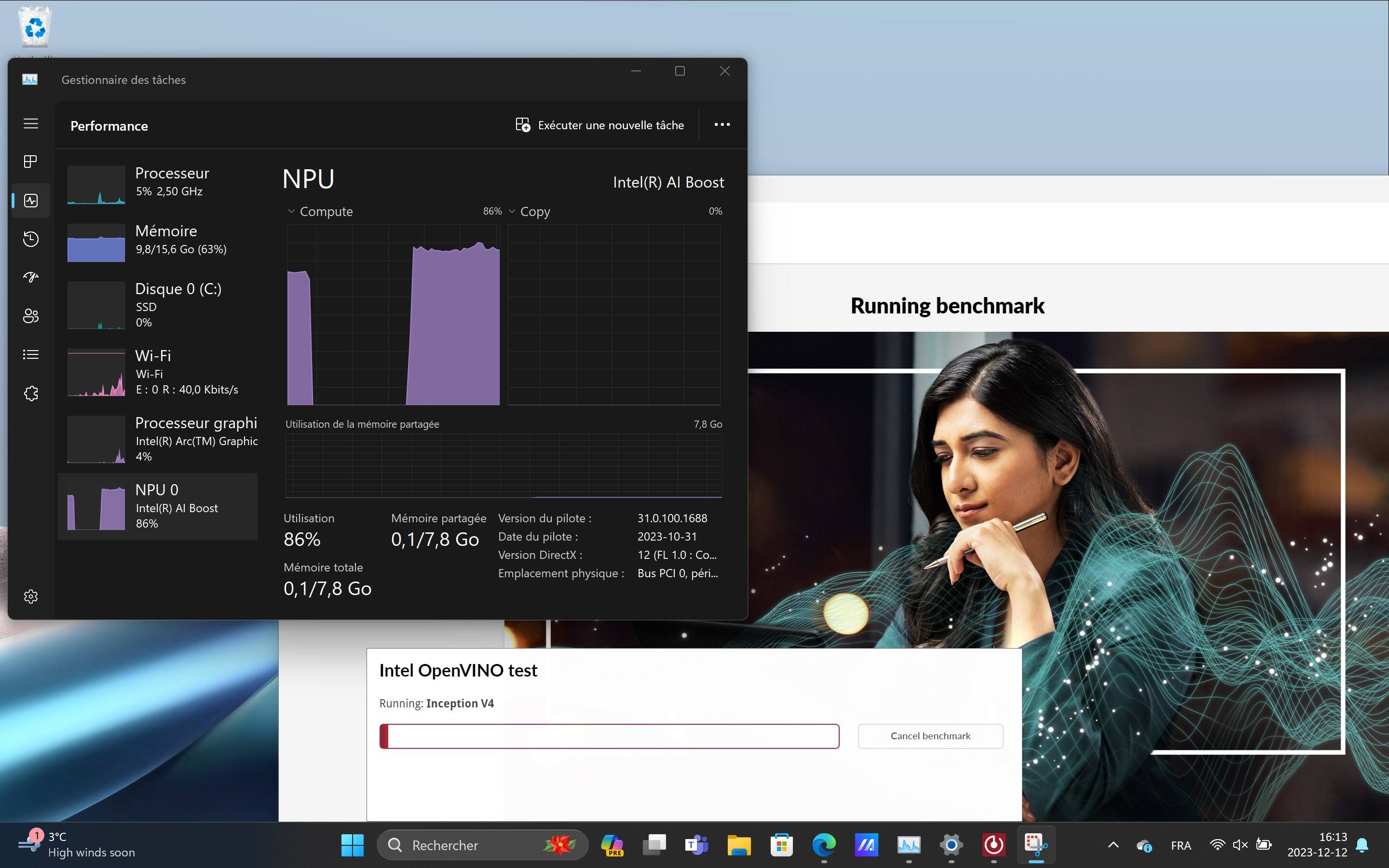This screenshot has height=868, width=1389.
Task: Click the Inception V4 progress bar
Action: click(609, 736)
